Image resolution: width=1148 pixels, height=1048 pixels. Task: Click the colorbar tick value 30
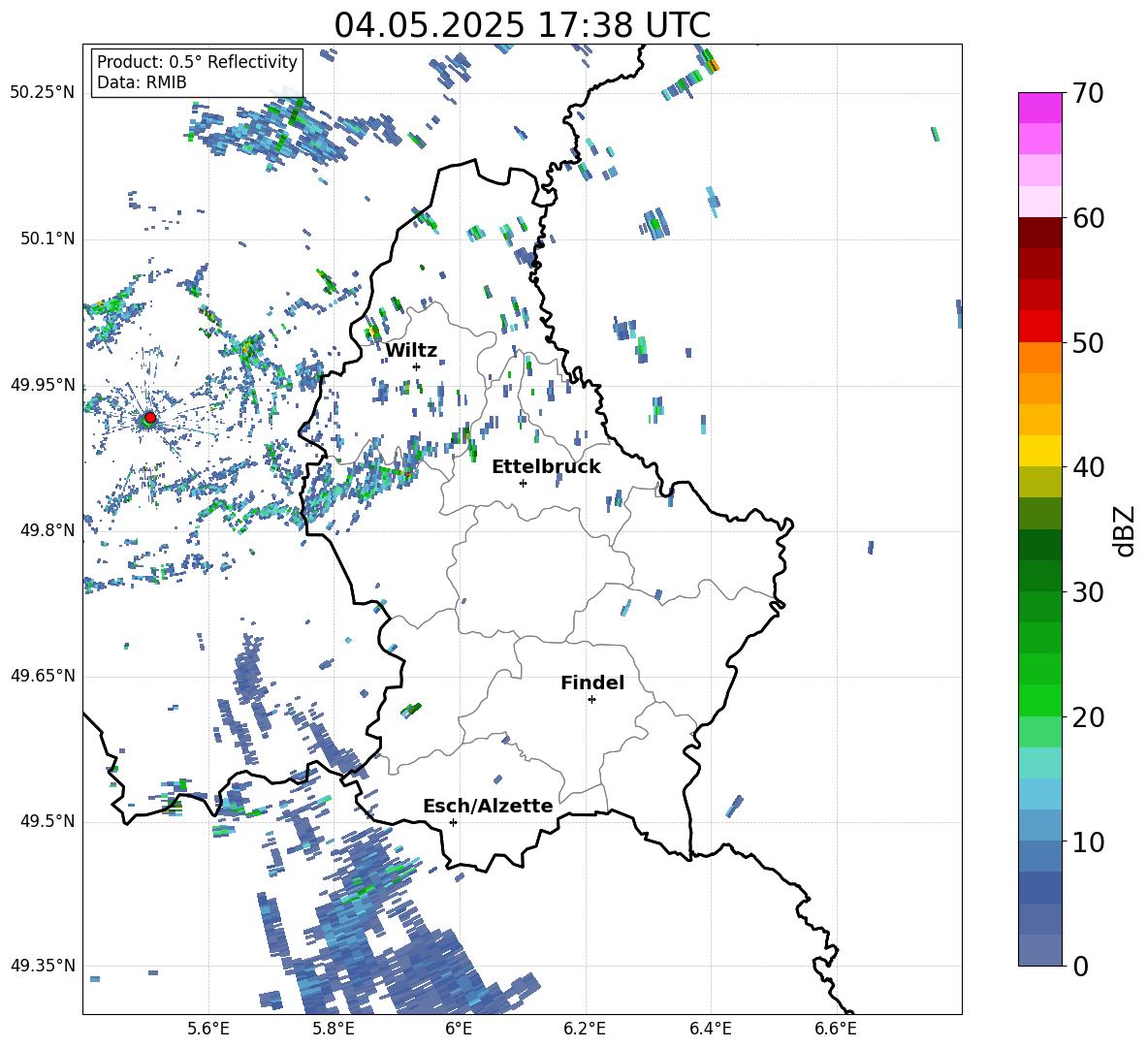click(1088, 592)
